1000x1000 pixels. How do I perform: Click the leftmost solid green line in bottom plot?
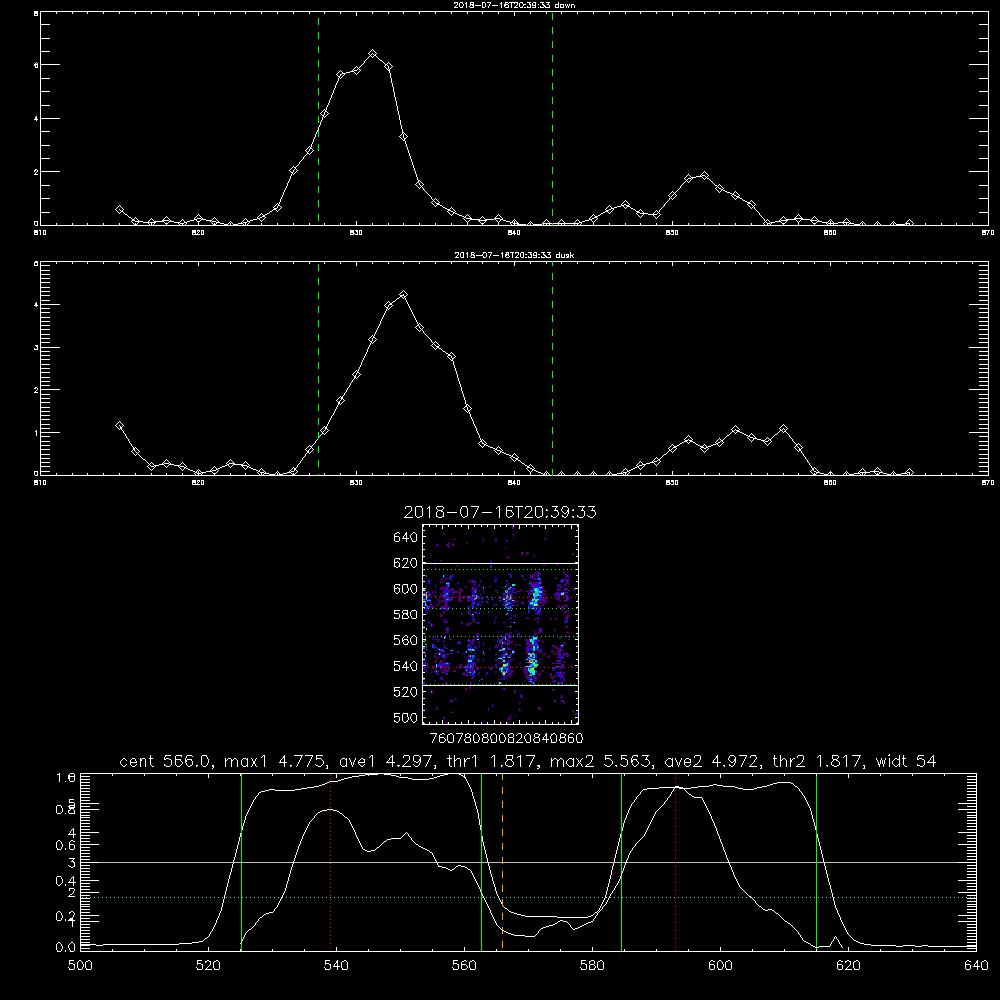click(241, 862)
